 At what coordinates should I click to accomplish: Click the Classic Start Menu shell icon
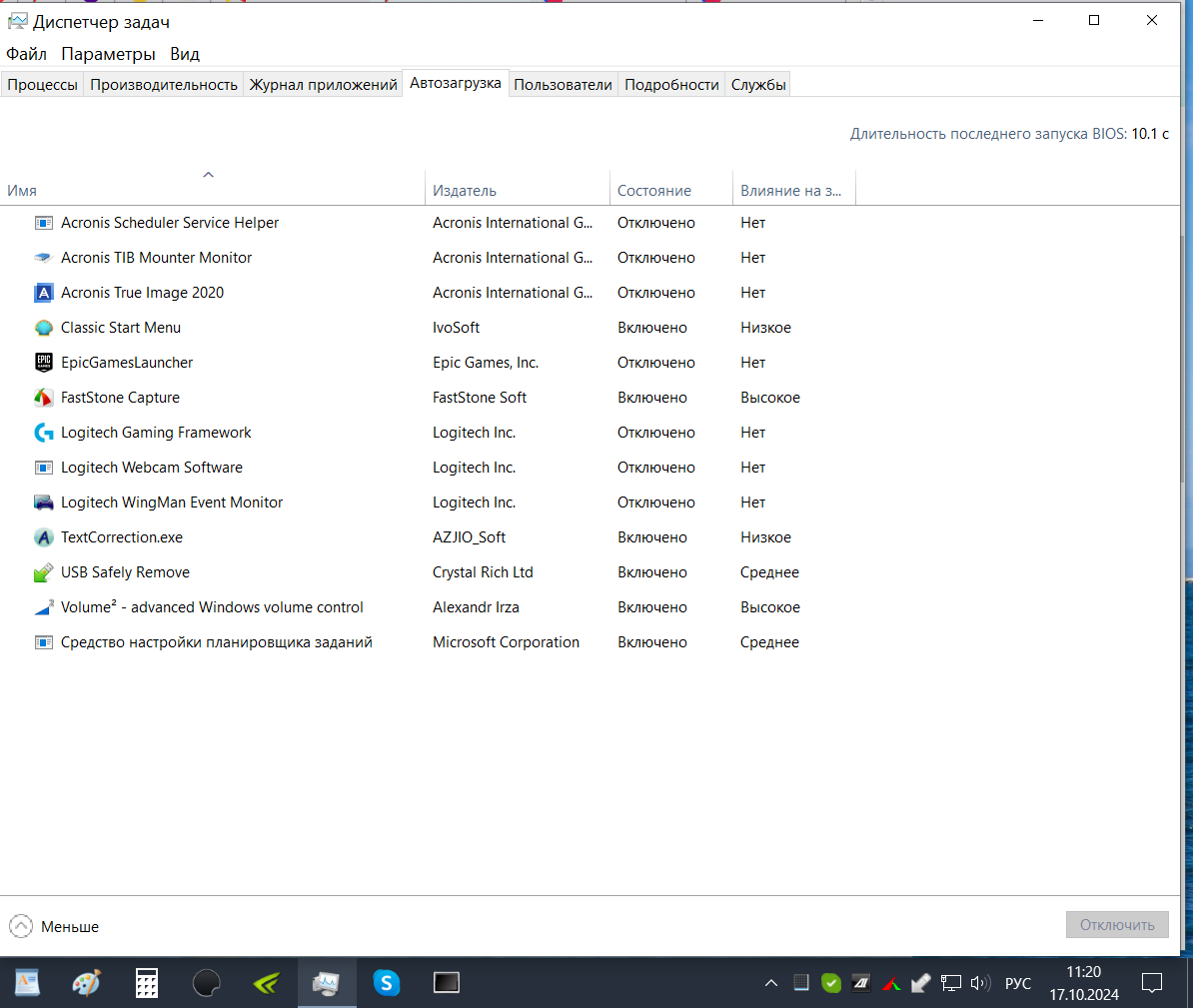pyautogui.click(x=43, y=328)
